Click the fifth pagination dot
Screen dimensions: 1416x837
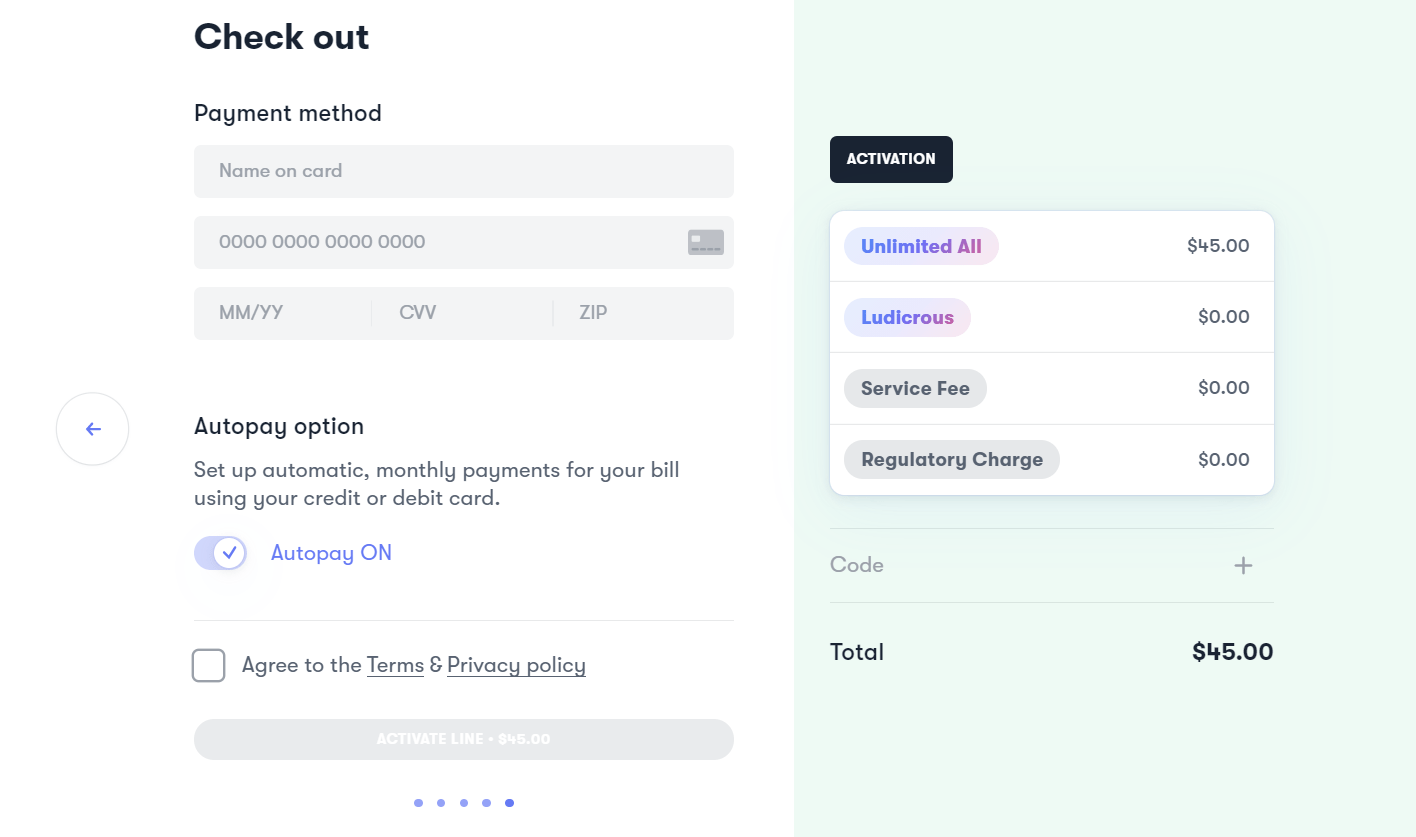[x=510, y=803]
